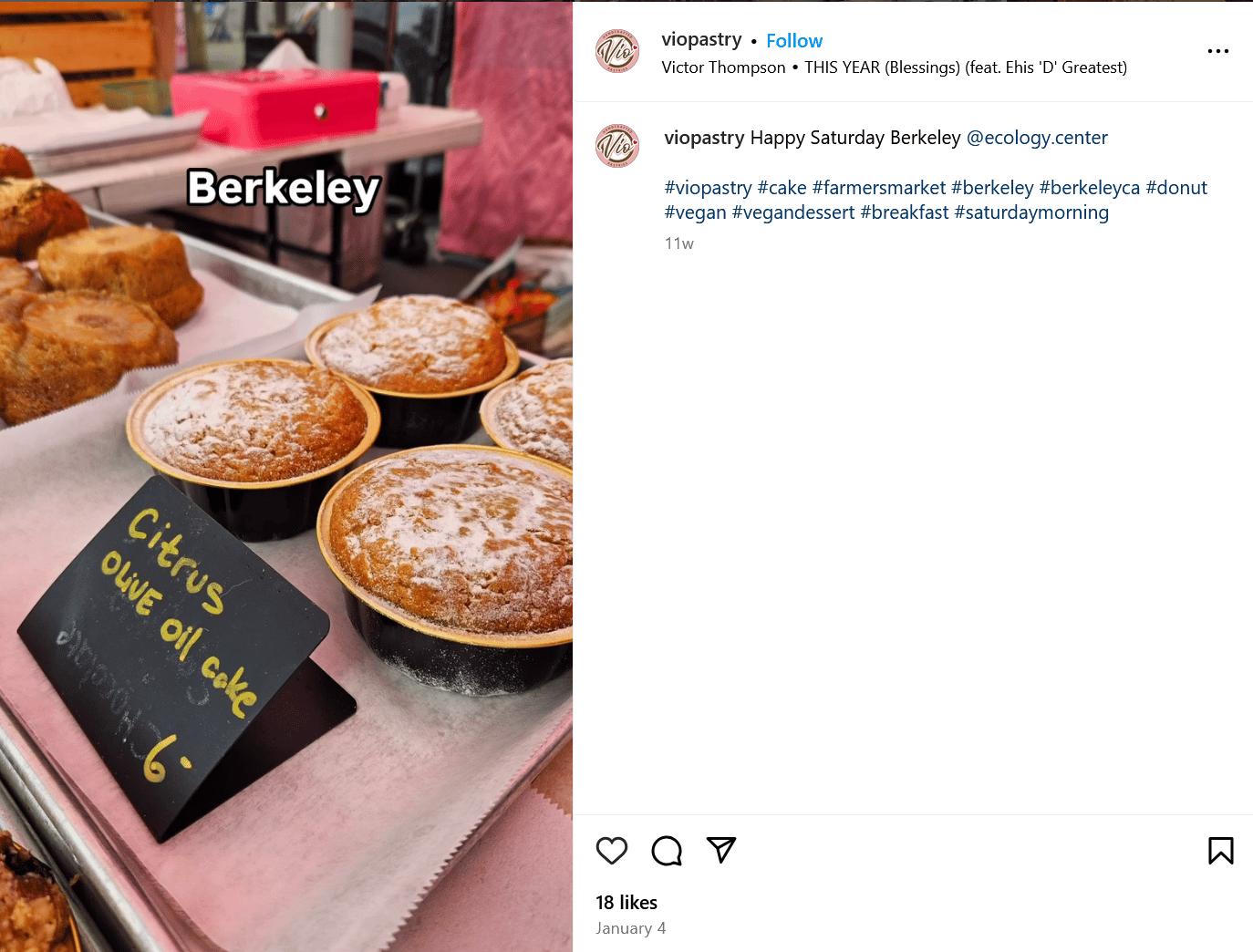Like the post with heart icon

point(612,851)
